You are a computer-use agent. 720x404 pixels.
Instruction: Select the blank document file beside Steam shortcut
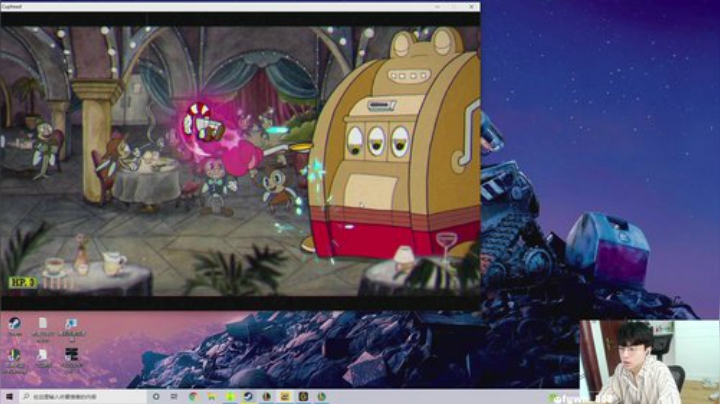point(43,329)
